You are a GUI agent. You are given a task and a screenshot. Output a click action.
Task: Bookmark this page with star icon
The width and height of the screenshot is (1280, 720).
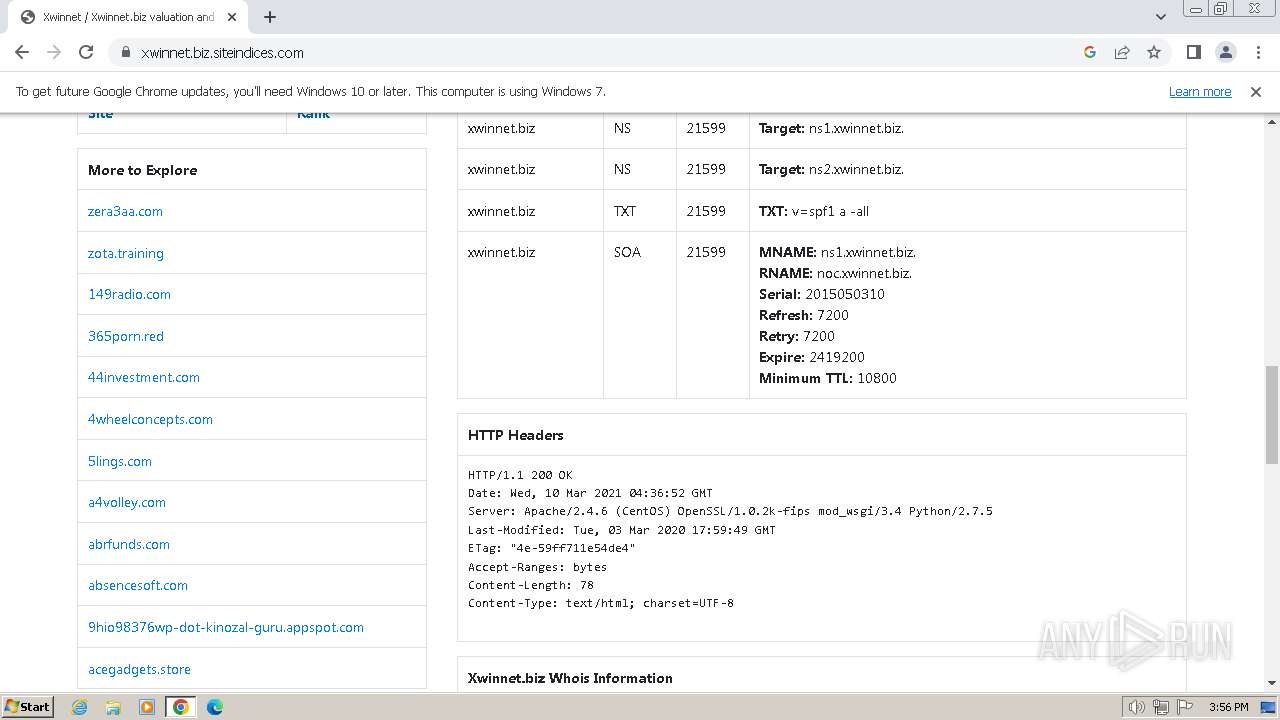pyautogui.click(x=1154, y=52)
